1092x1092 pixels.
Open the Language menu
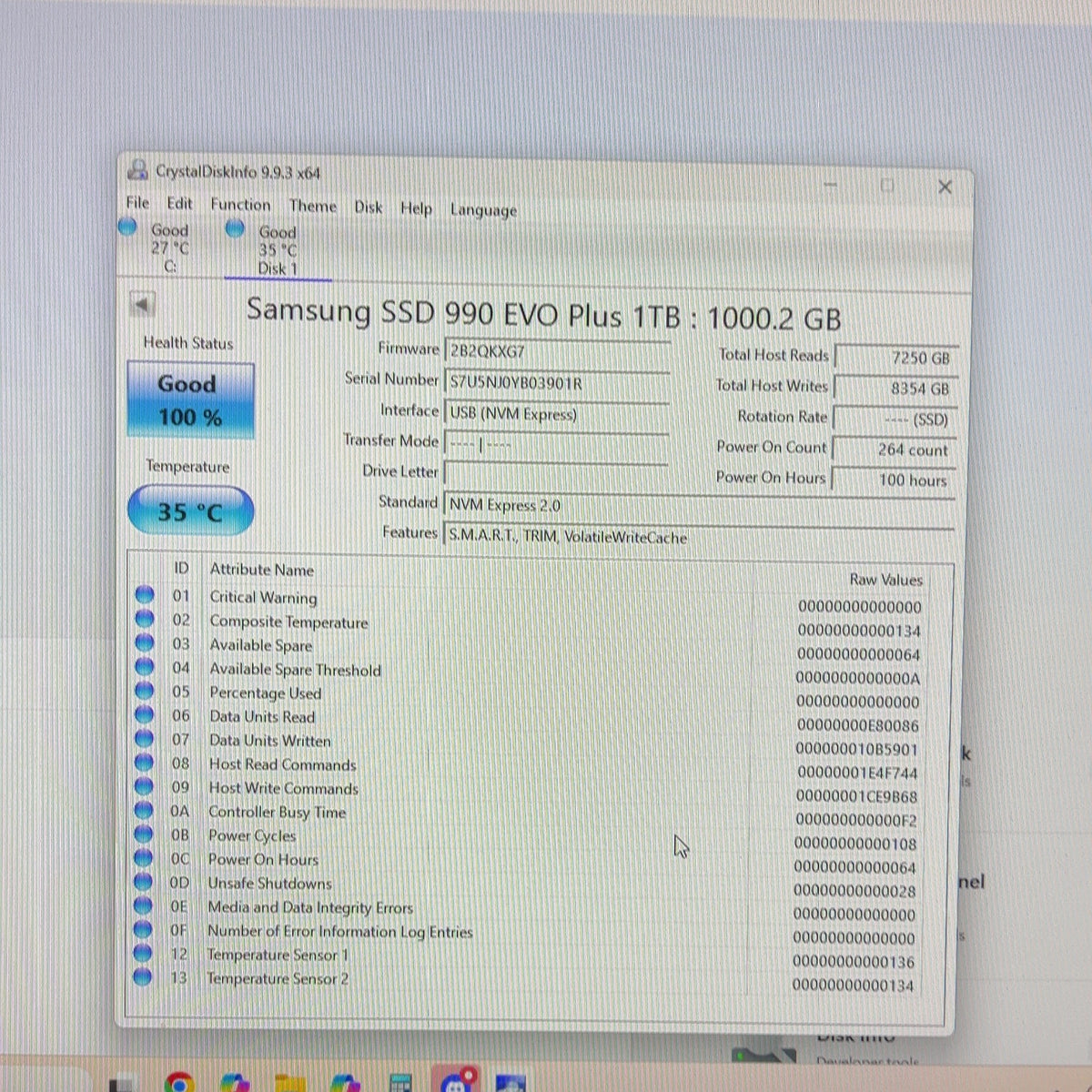click(x=483, y=210)
